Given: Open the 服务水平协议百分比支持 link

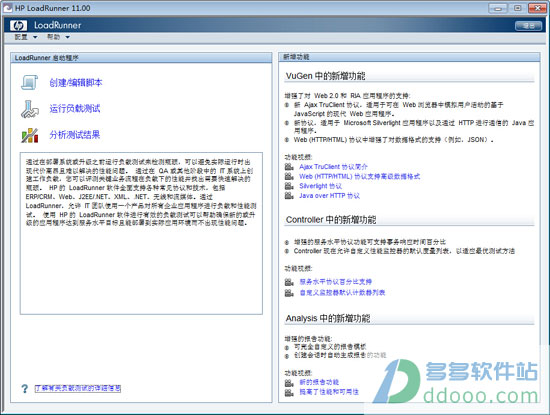Looking at the screenshot, I should 335,282.
